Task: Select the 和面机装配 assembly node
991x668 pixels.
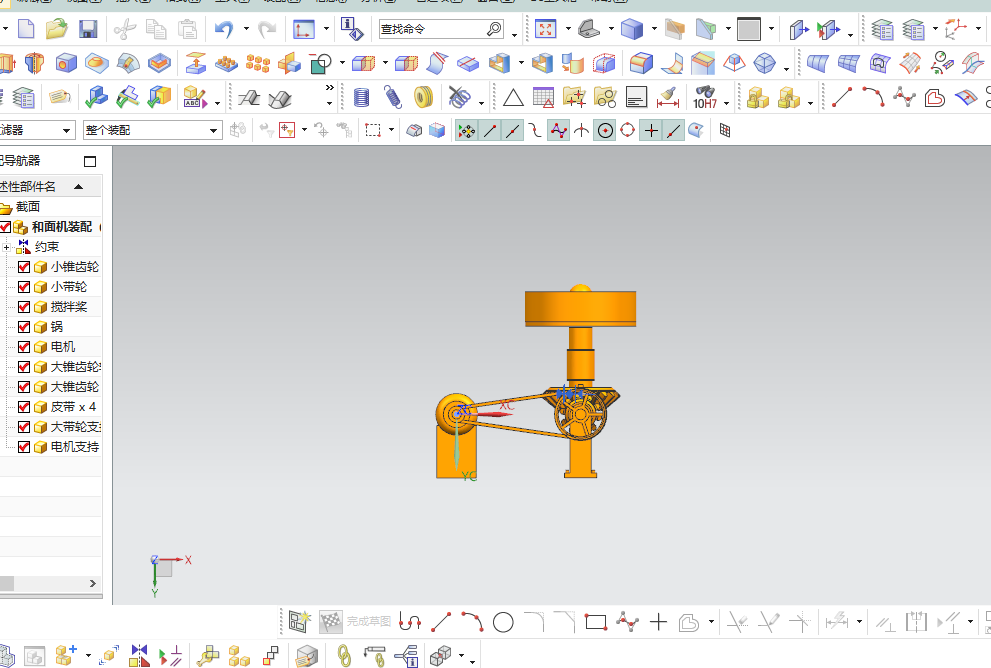Action: point(62,227)
